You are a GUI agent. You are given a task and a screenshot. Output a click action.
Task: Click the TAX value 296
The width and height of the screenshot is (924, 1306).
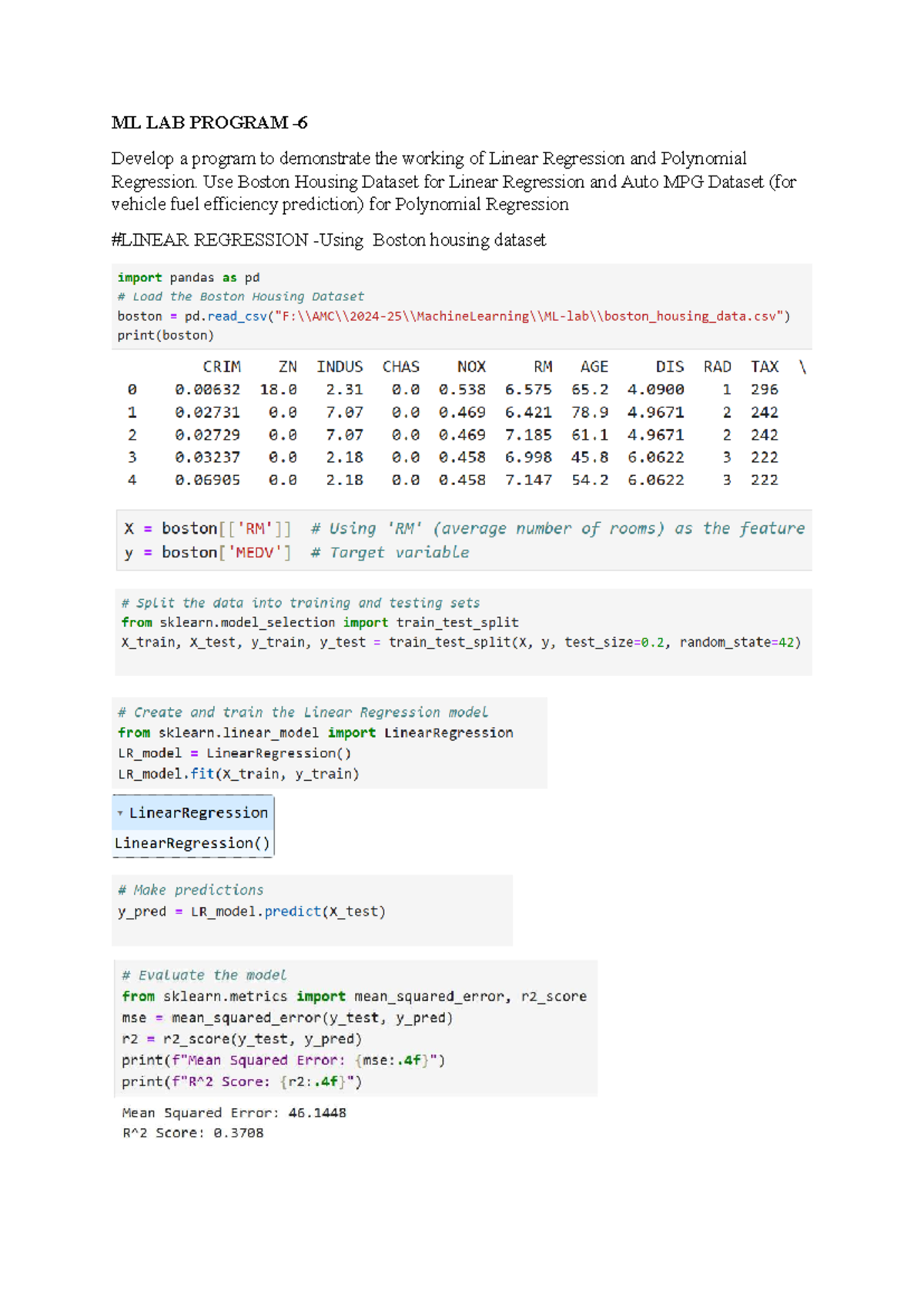(765, 390)
